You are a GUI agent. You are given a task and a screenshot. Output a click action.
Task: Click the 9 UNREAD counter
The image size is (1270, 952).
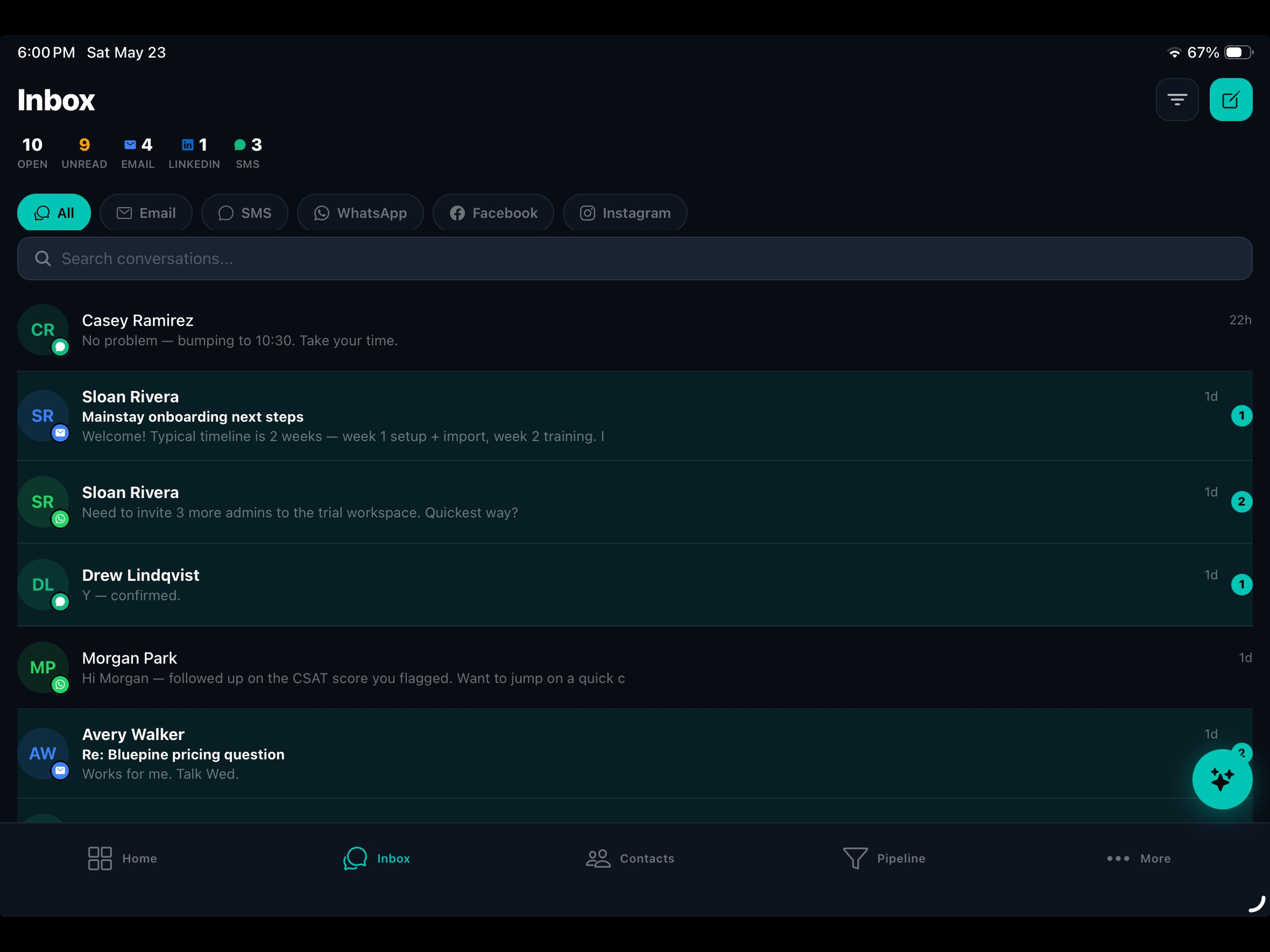(x=84, y=153)
